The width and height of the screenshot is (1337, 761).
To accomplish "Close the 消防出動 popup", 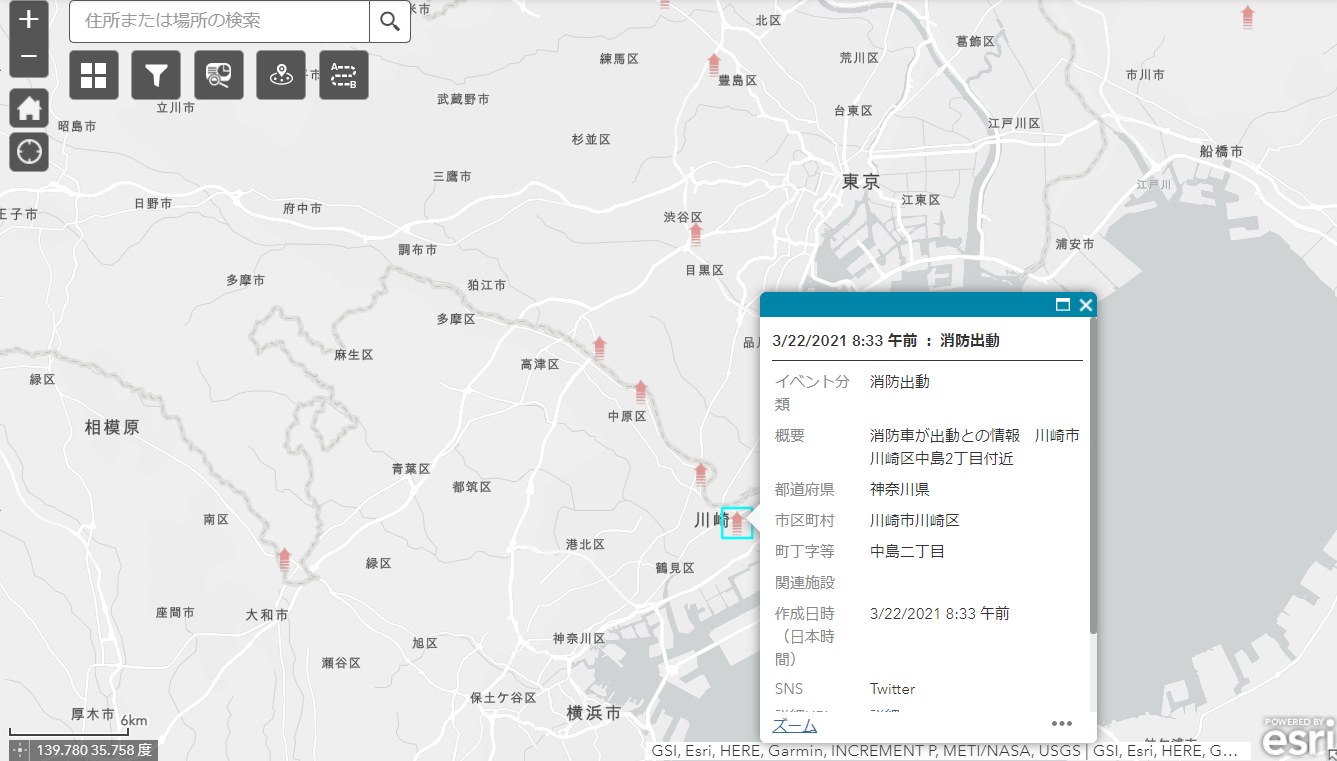I will click(x=1085, y=305).
